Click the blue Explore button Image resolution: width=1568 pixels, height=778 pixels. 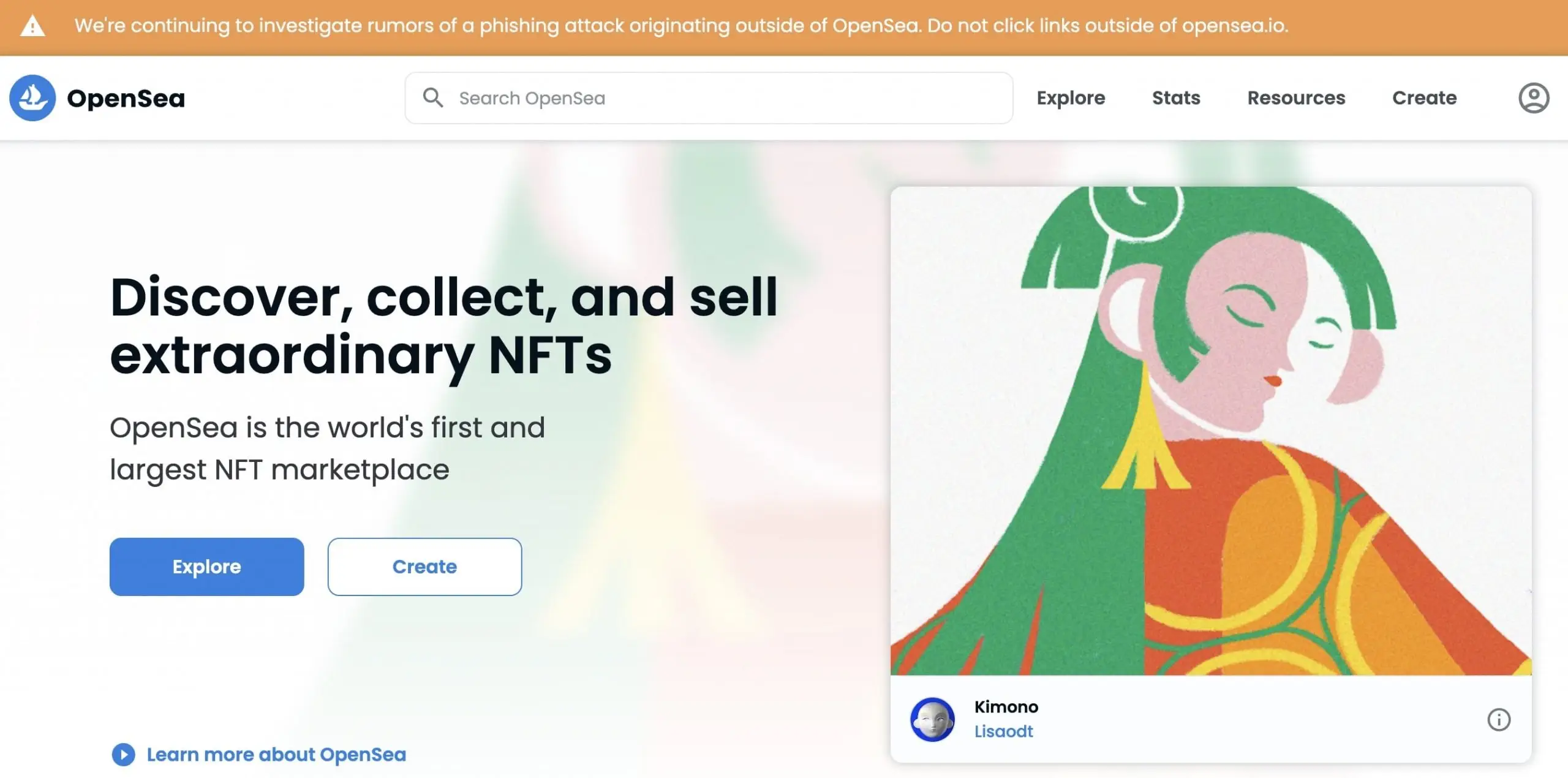coord(206,567)
